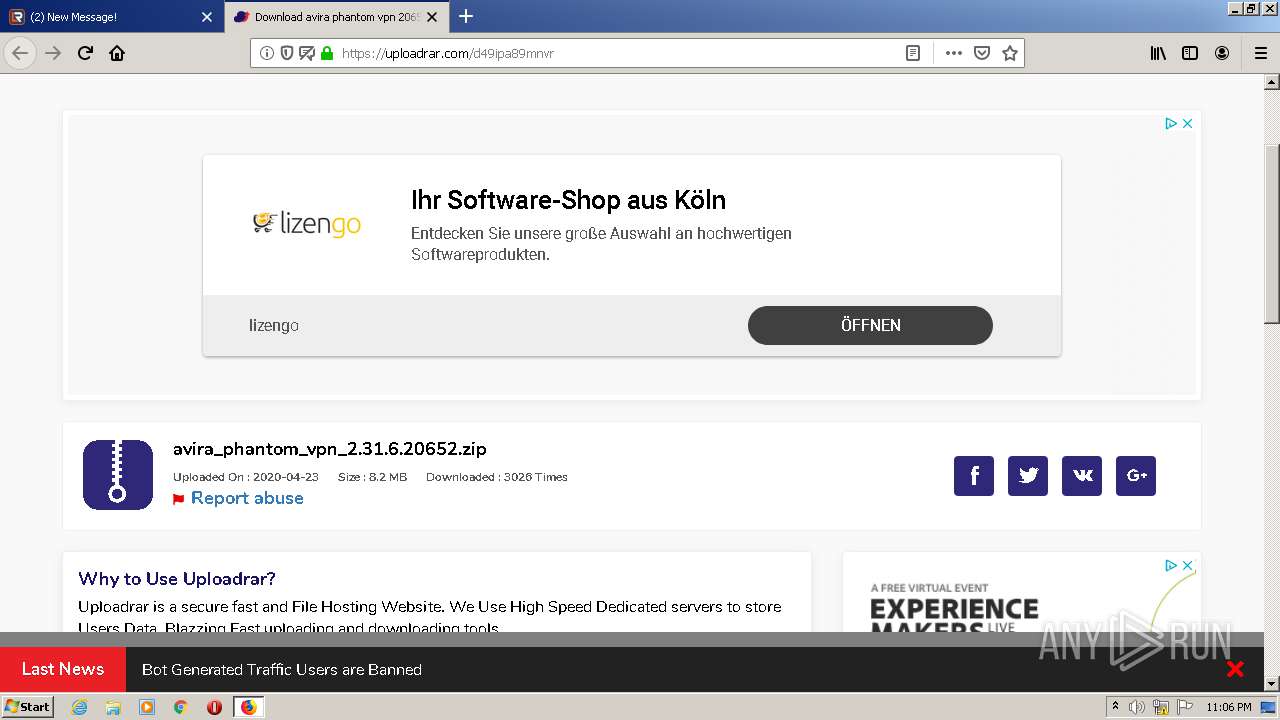Click the ÖFFNEN button

[x=870, y=325]
